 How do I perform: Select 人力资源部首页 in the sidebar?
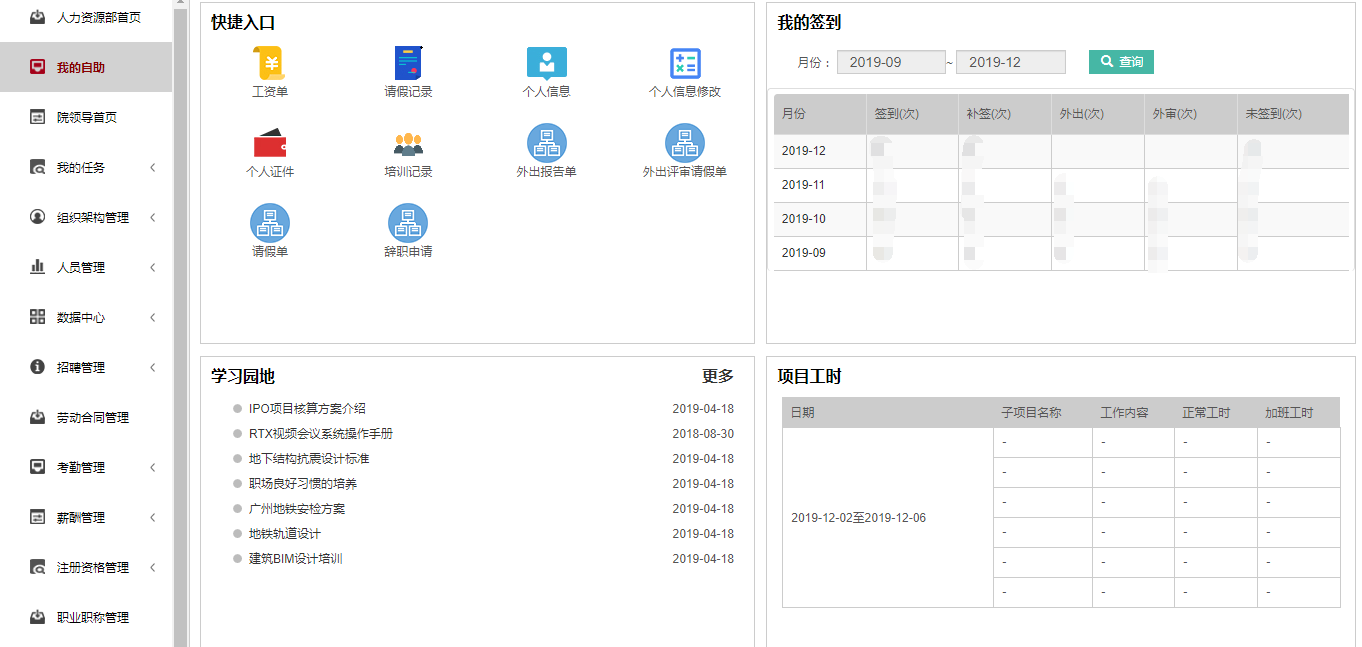[x=86, y=17]
